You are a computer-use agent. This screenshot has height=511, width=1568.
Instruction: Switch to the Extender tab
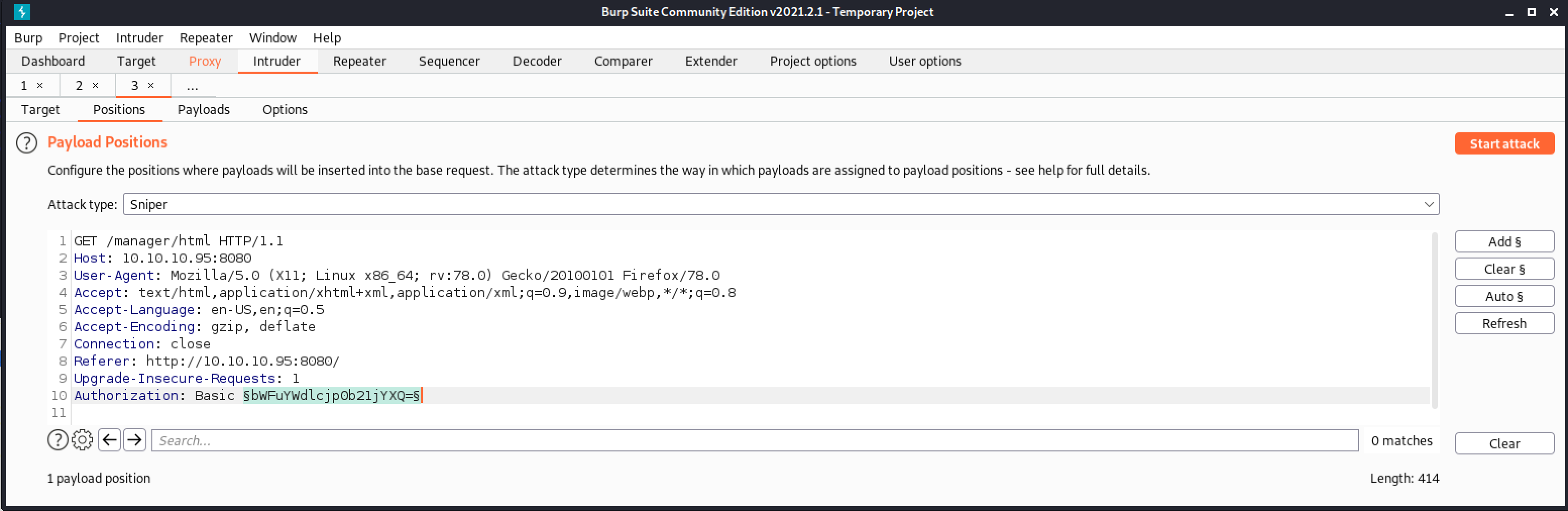(x=711, y=61)
